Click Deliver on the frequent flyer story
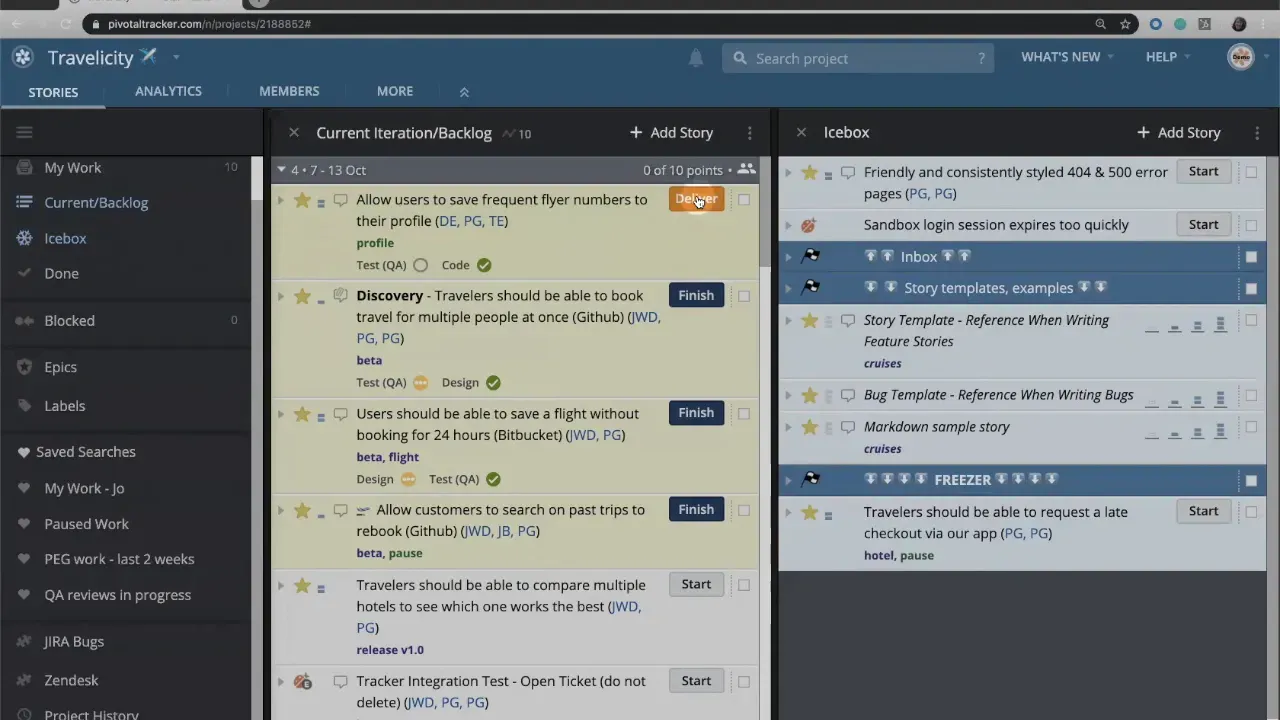Viewport: 1280px width, 720px height. 696,199
